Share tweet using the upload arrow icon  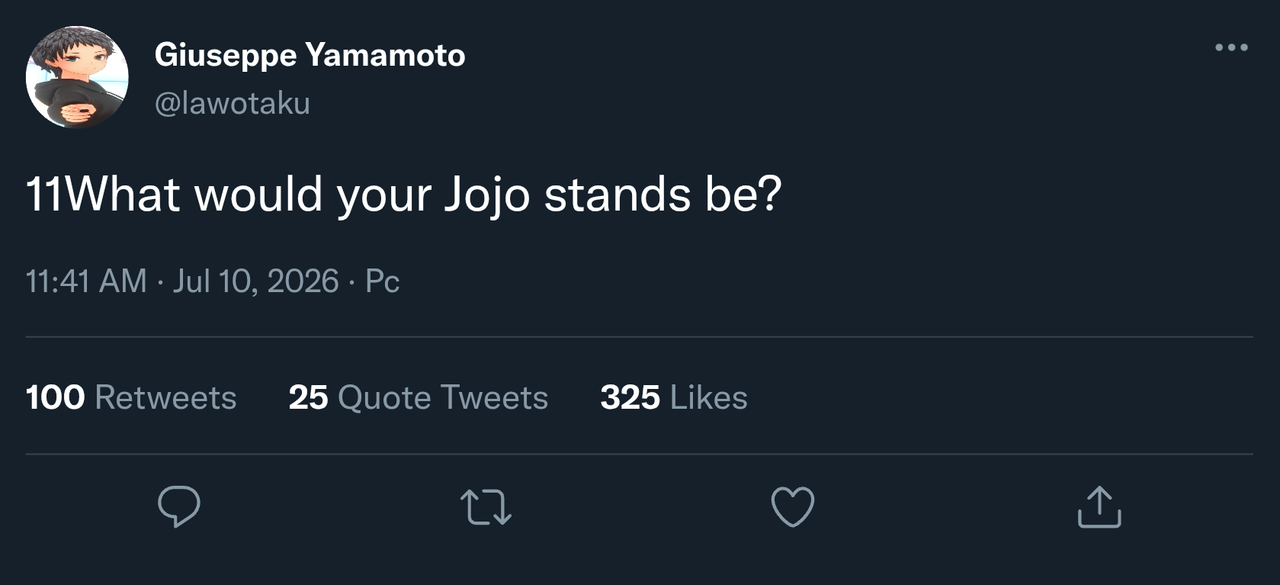point(1099,507)
